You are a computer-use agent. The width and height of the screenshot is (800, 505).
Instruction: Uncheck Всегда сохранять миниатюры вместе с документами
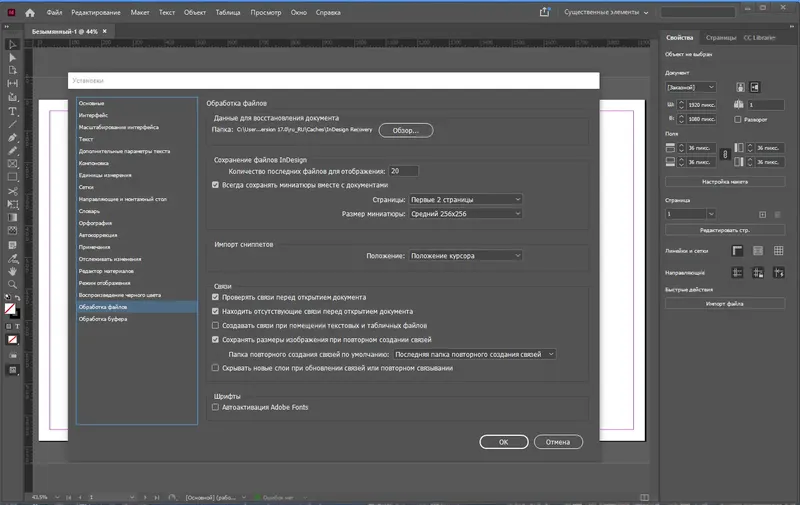pos(215,185)
